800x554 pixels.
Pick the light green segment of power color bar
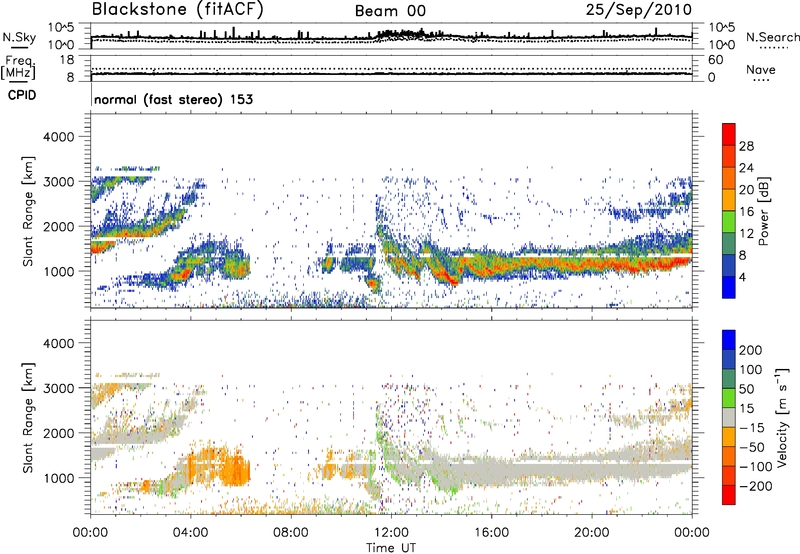click(x=729, y=222)
